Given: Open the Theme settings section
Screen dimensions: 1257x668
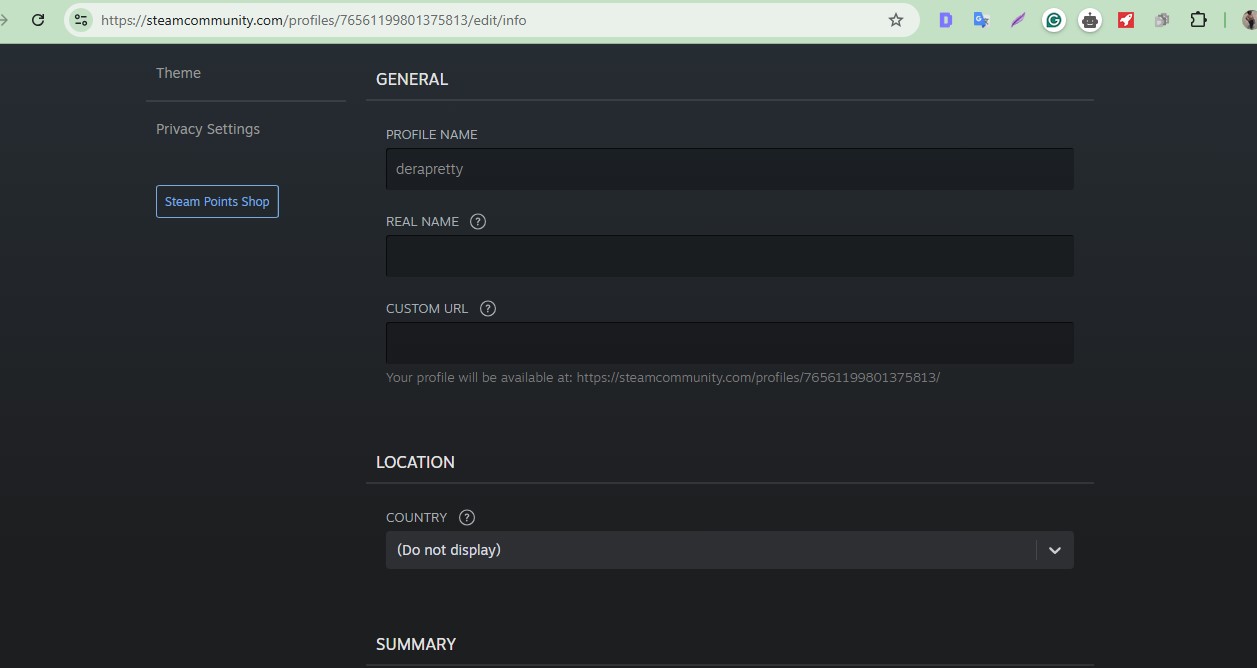Looking at the screenshot, I should click(x=178, y=73).
